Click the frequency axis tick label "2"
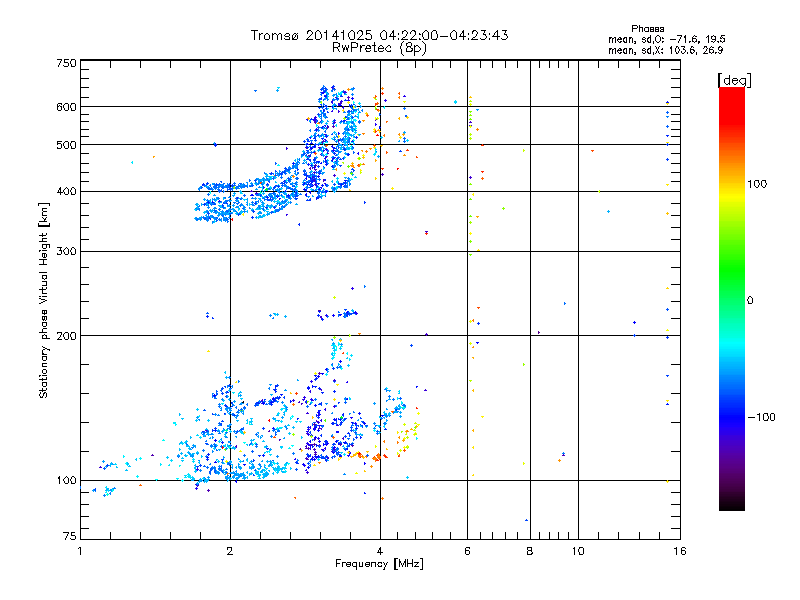This screenshot has height=600, width=800. pyautogui.click(x=230, y=551)
